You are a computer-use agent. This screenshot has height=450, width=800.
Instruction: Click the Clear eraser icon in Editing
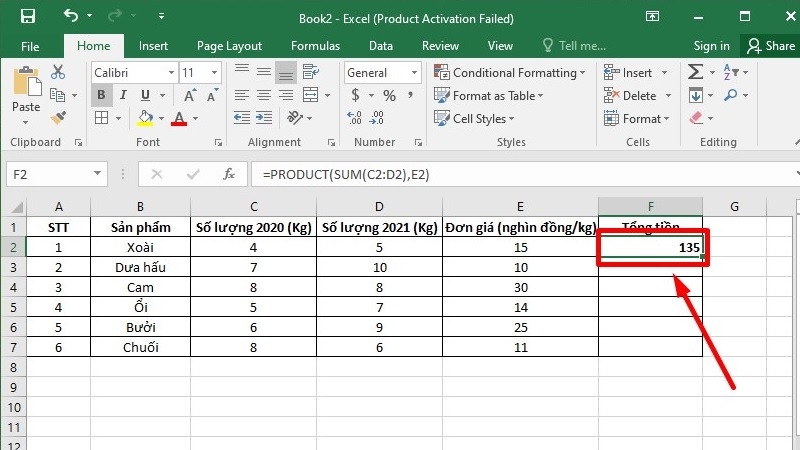tap(696, 118)
